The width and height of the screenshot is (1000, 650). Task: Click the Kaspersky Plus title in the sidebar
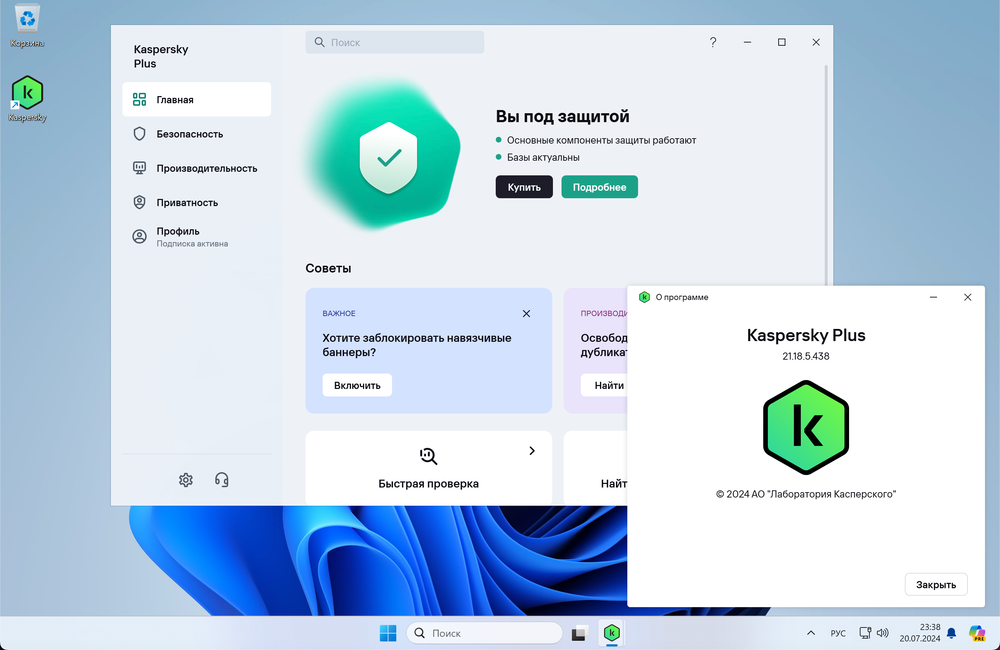tap(161, 56)
